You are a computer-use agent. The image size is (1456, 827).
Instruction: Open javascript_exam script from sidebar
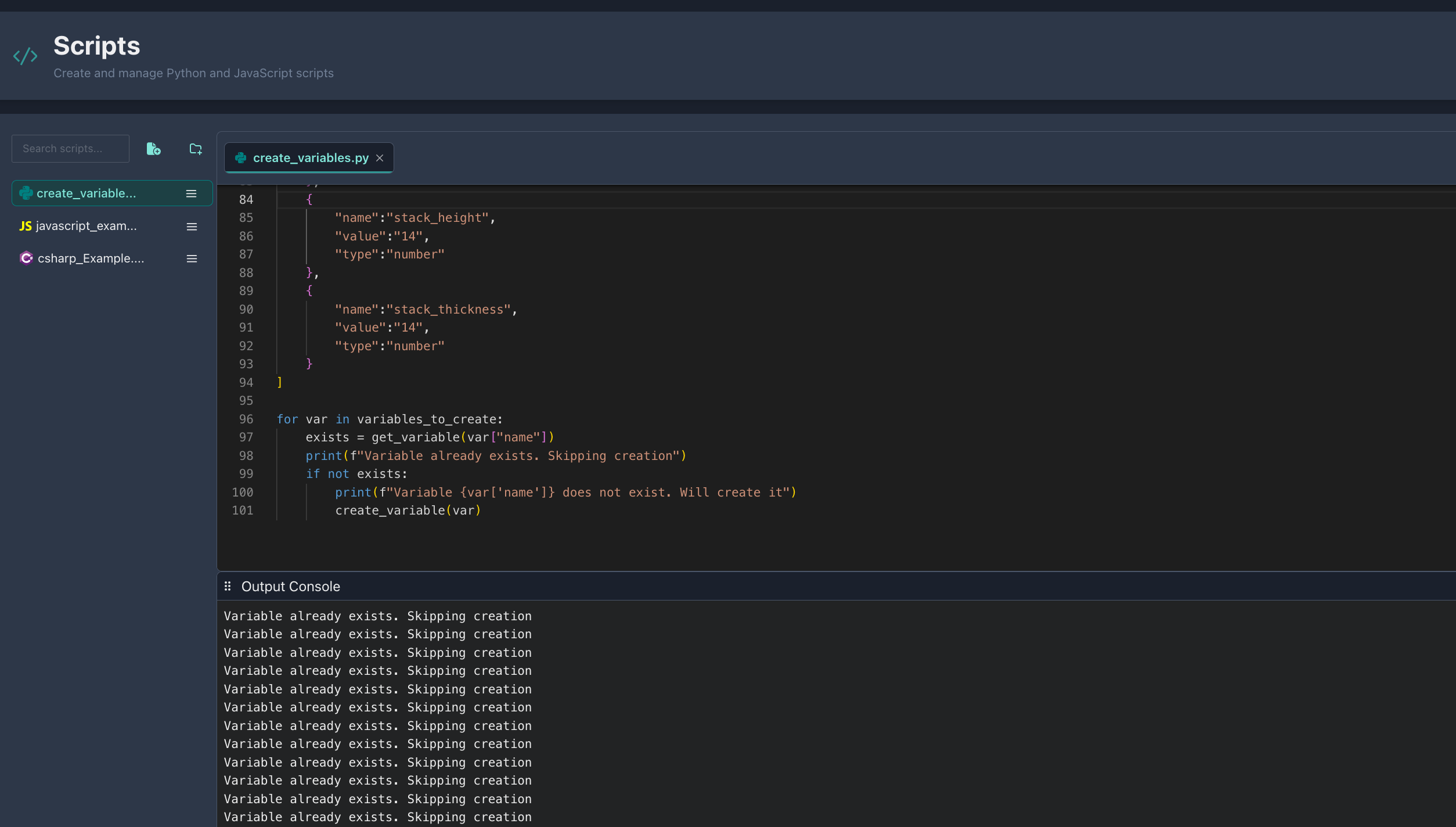pos(86,226)
